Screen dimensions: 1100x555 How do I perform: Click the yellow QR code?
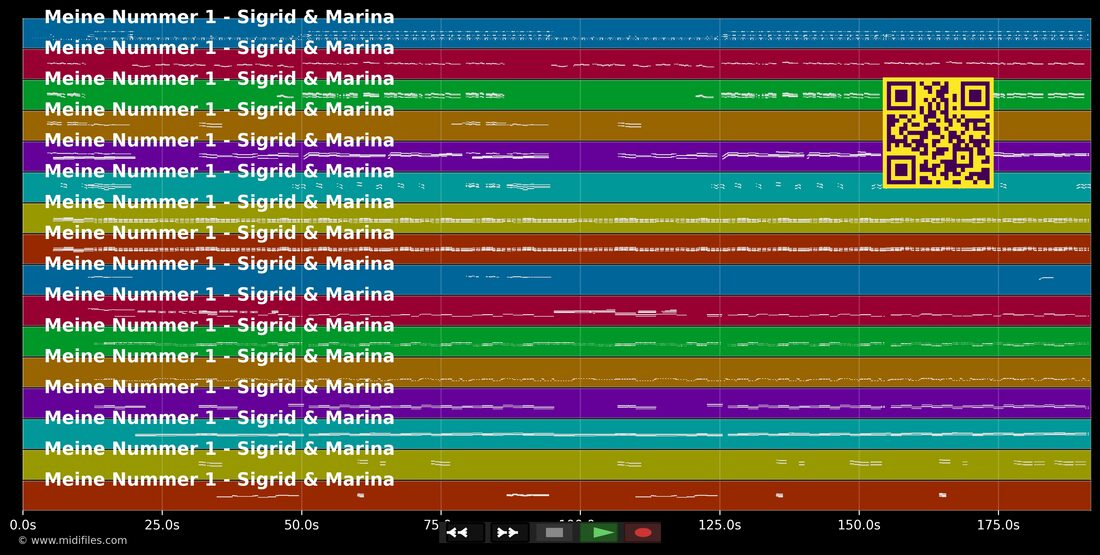[938, 133]
